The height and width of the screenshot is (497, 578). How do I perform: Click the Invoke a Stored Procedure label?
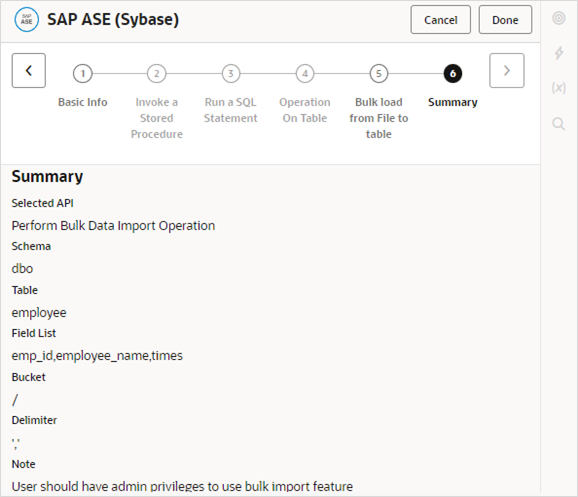pos(157,118)
